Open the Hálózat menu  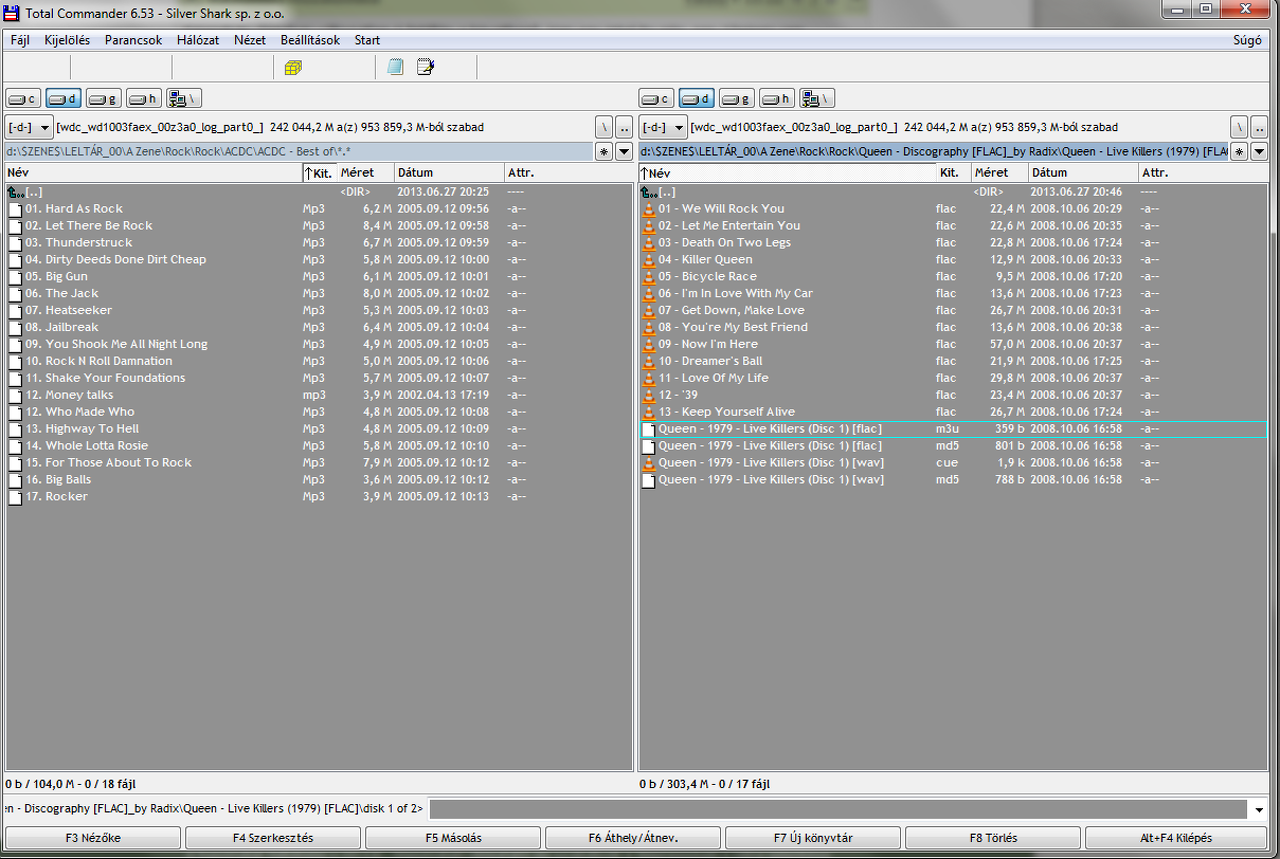tap(198, 40)
